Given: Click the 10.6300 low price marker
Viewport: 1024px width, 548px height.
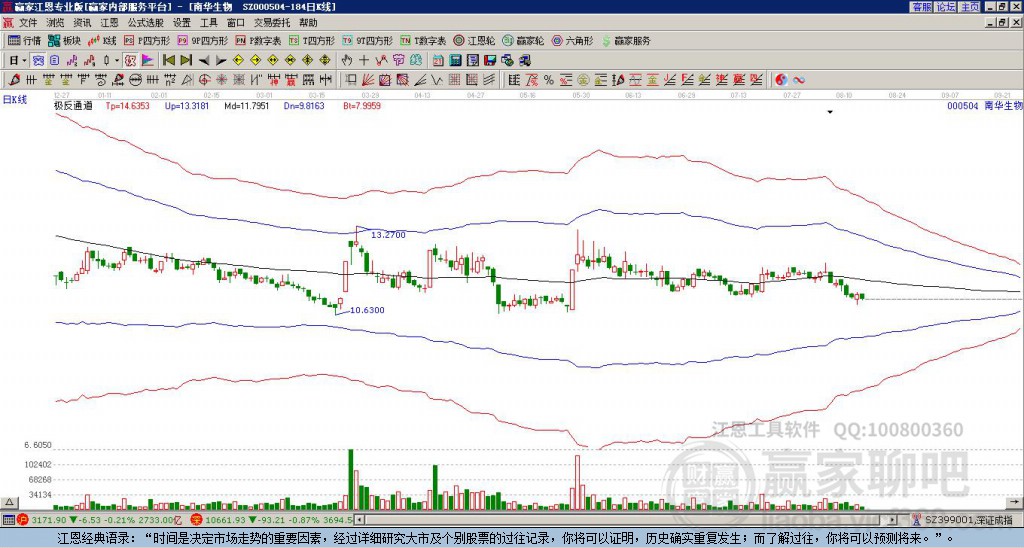Looking at the screenshot, I should point(367,310).
